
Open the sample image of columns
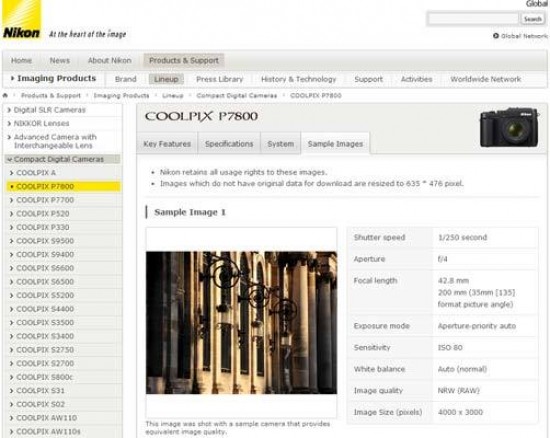[x=241, y=322]
